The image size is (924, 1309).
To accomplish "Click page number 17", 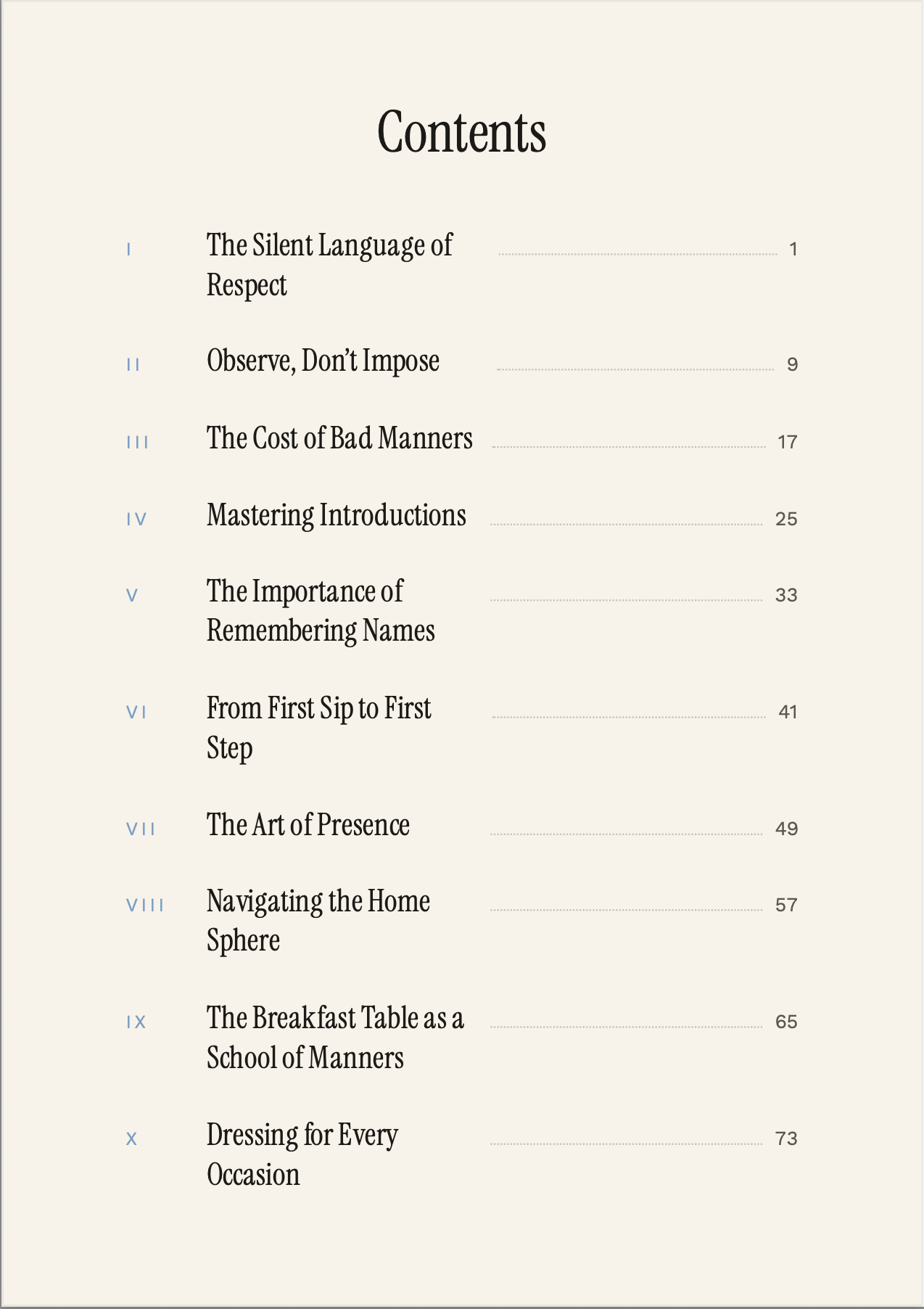I will point(788,442).
